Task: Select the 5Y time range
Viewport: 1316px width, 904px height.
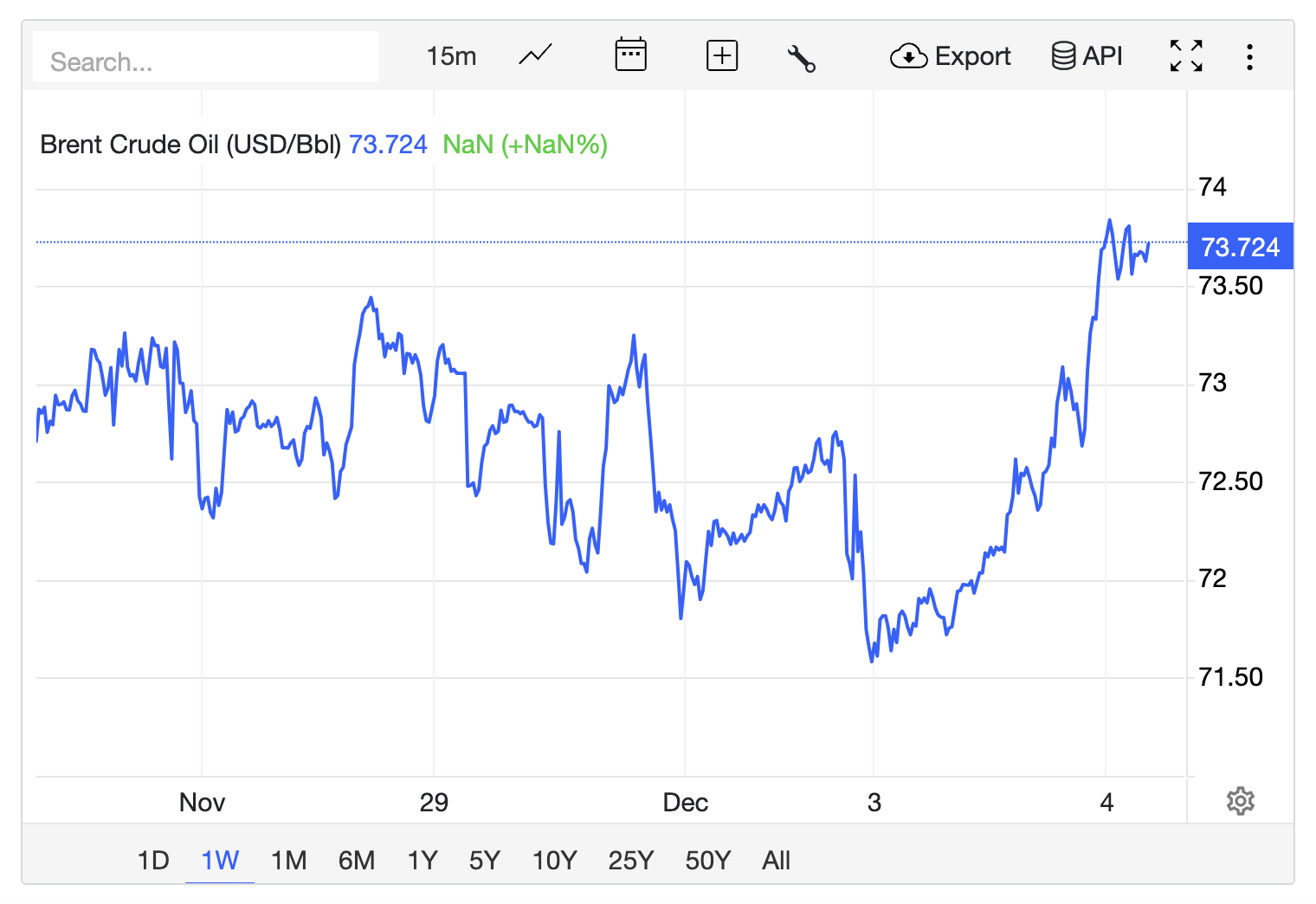Action: (x=485, y=860)
